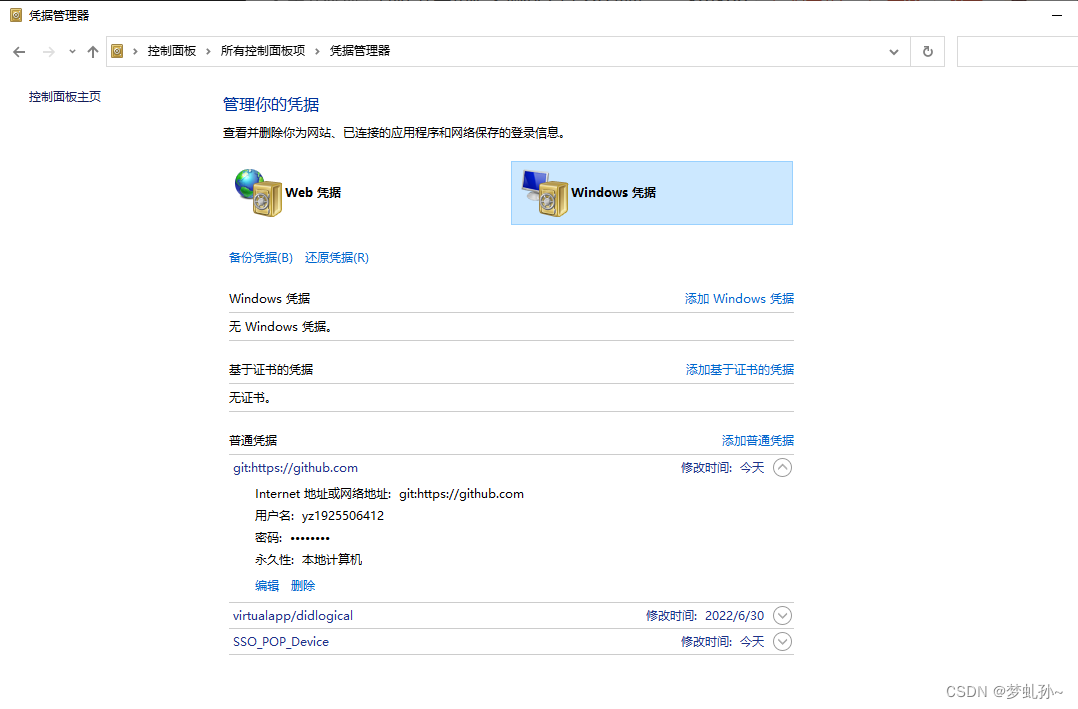Click username value yz1925506412
This screenshot has height=709, width=1078.
(342, 516)
